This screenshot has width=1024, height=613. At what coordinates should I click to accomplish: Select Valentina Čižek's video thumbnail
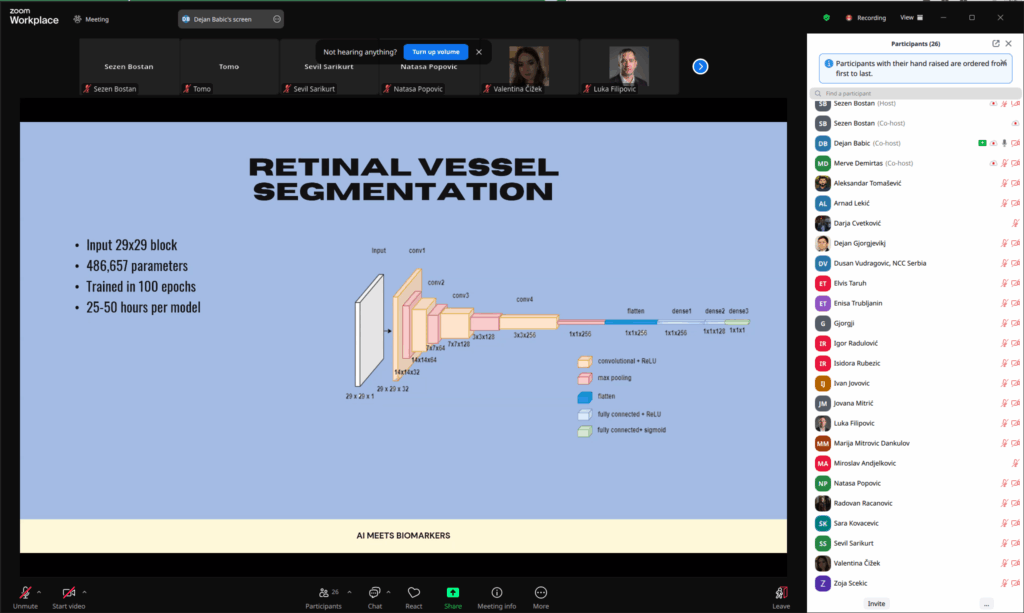pyautogui.click(x=529, y=67)
